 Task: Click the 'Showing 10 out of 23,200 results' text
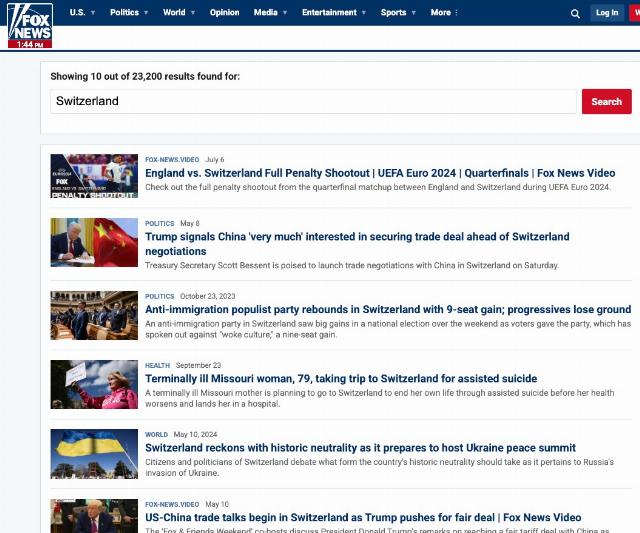tap(145, 76)
